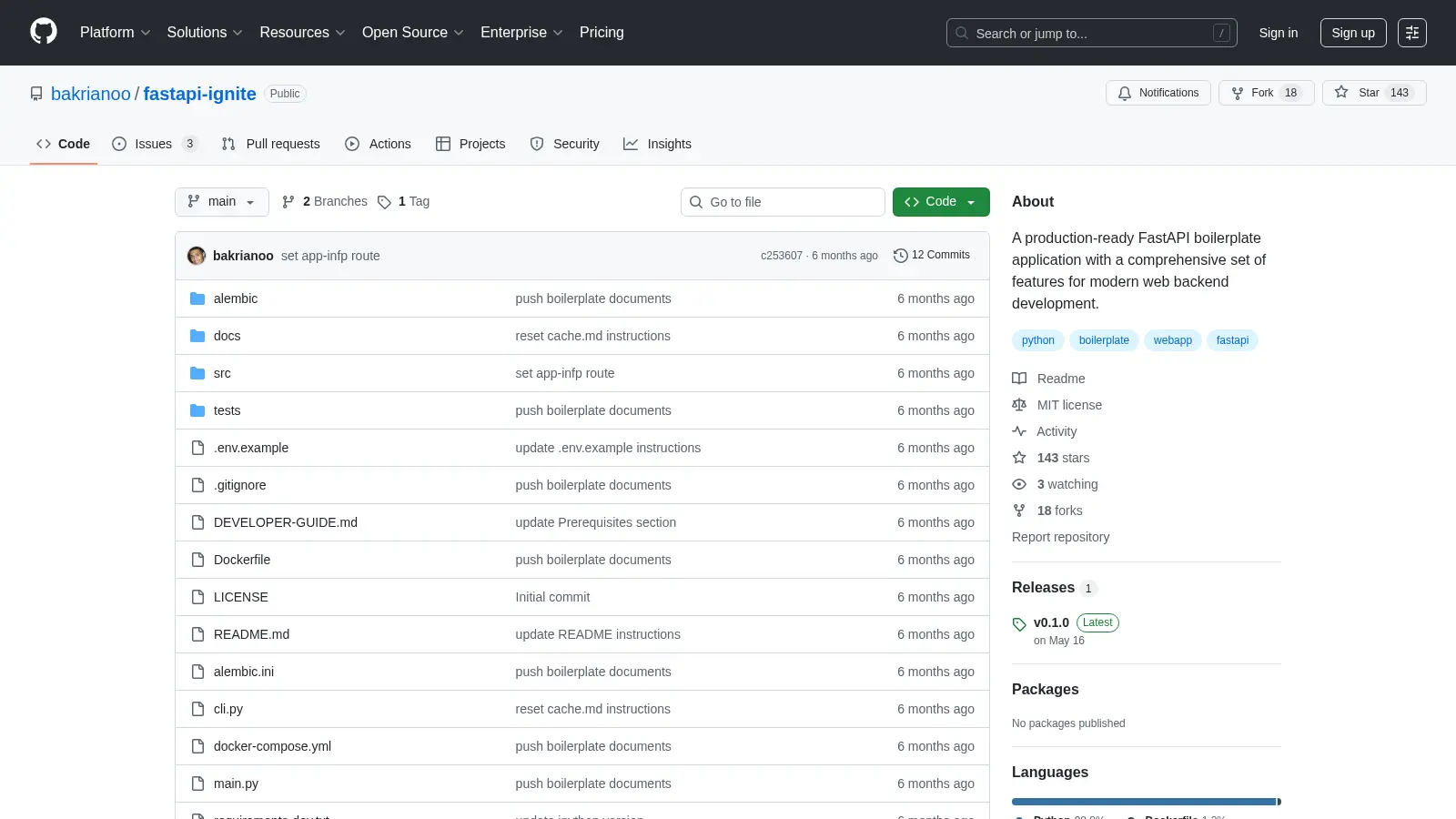Click the cli.py file icon
The image size is (1456, 819).
197,709
